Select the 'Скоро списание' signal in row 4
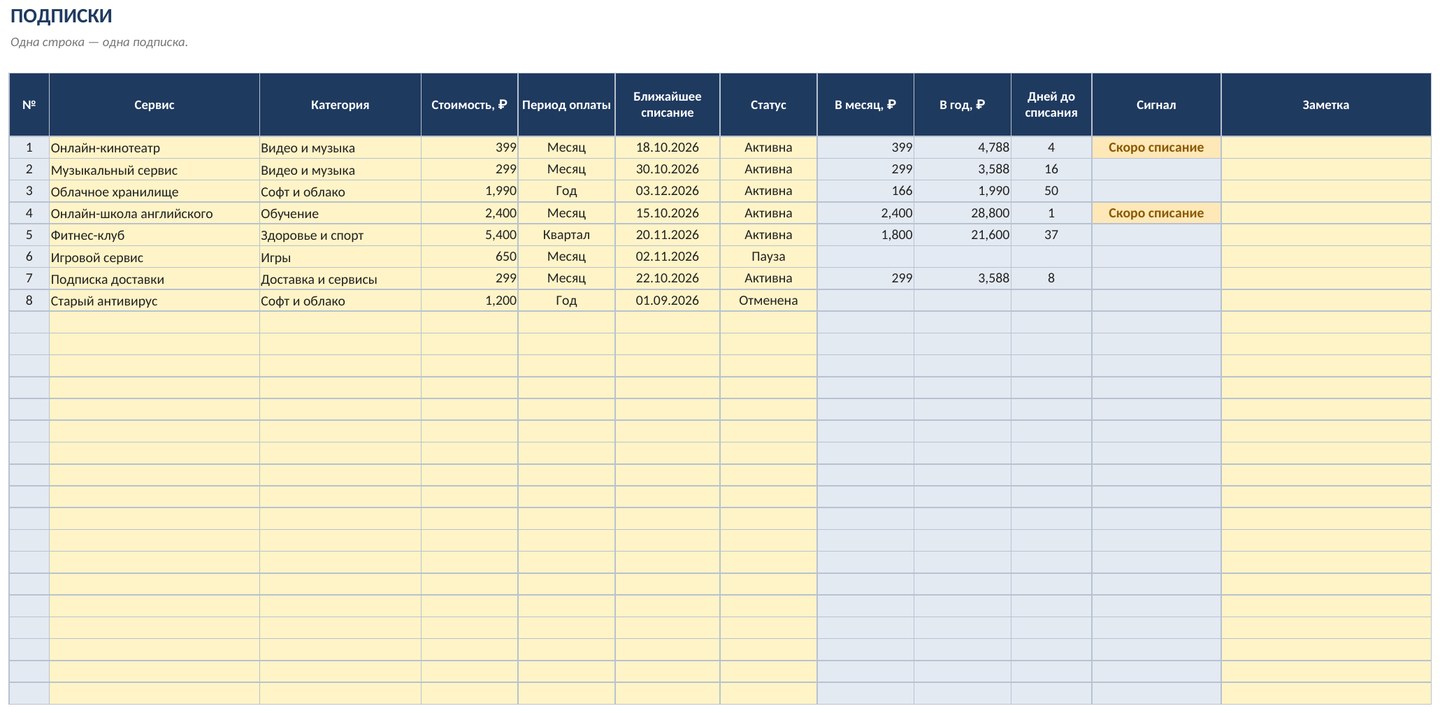 [1156, 213]
